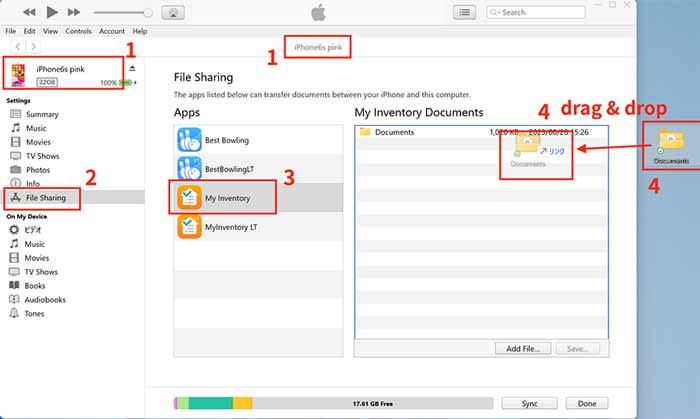Click the Audiobooks icon in sidebar
This screenshot has height=419, width=700.
click(14, 299)
